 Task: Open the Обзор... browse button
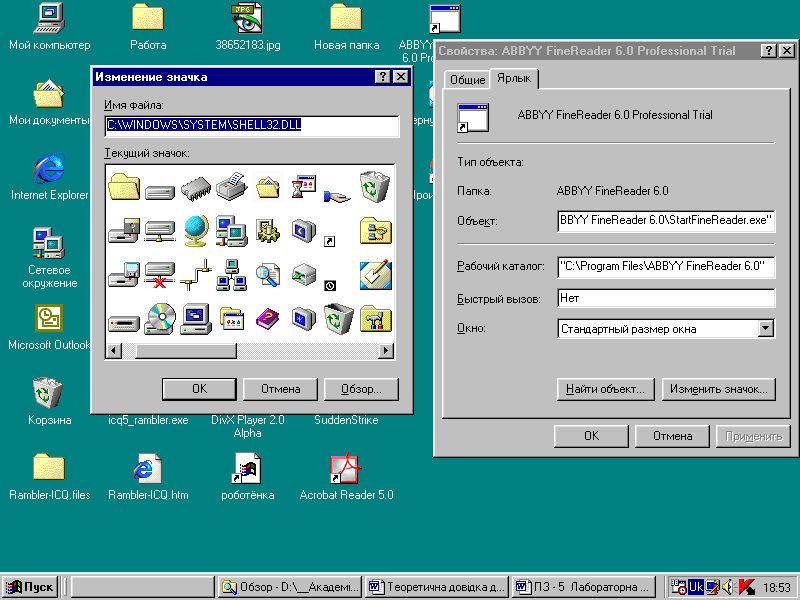pyautogui.click(x=361, y=389)
